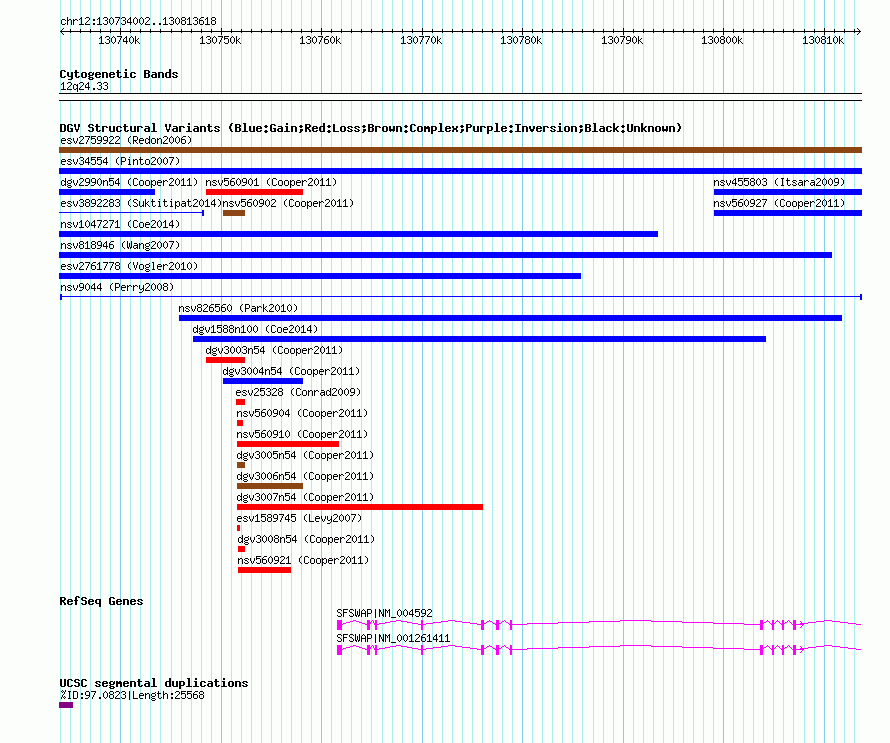Open the SFSWAP|NM_004592 gene label
The image size is (890, 743).
pyautogui.click(x=384, y=614)
